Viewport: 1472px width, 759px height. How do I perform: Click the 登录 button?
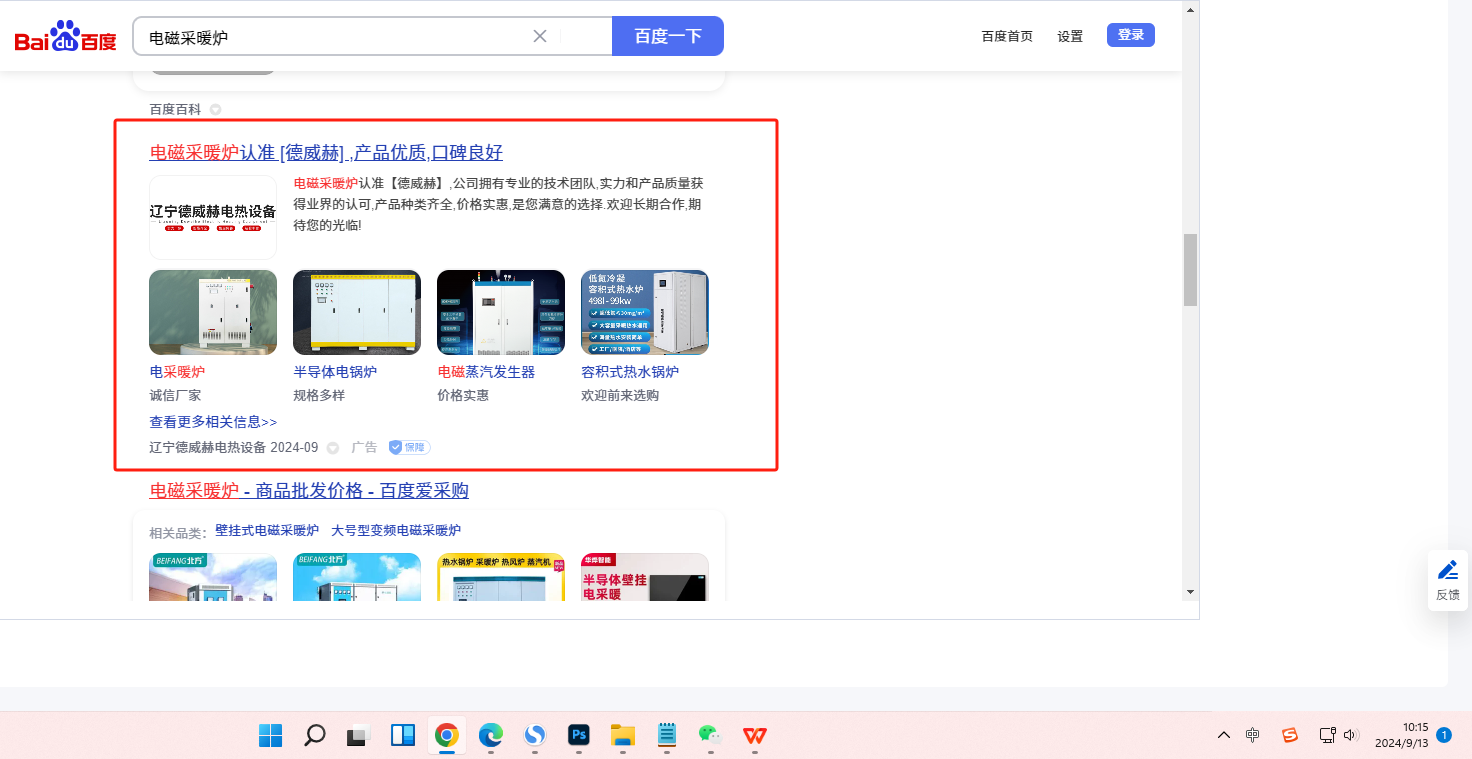(1131, 35)
